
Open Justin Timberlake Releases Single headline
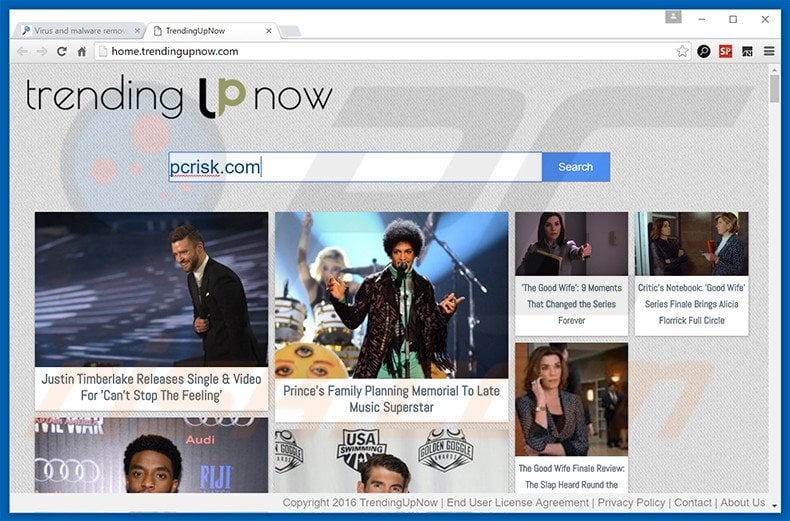click(x=151, y=387)
